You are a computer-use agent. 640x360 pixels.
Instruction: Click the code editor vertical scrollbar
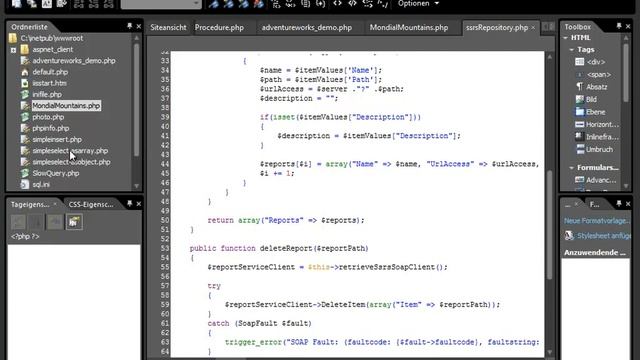(549, 225)
